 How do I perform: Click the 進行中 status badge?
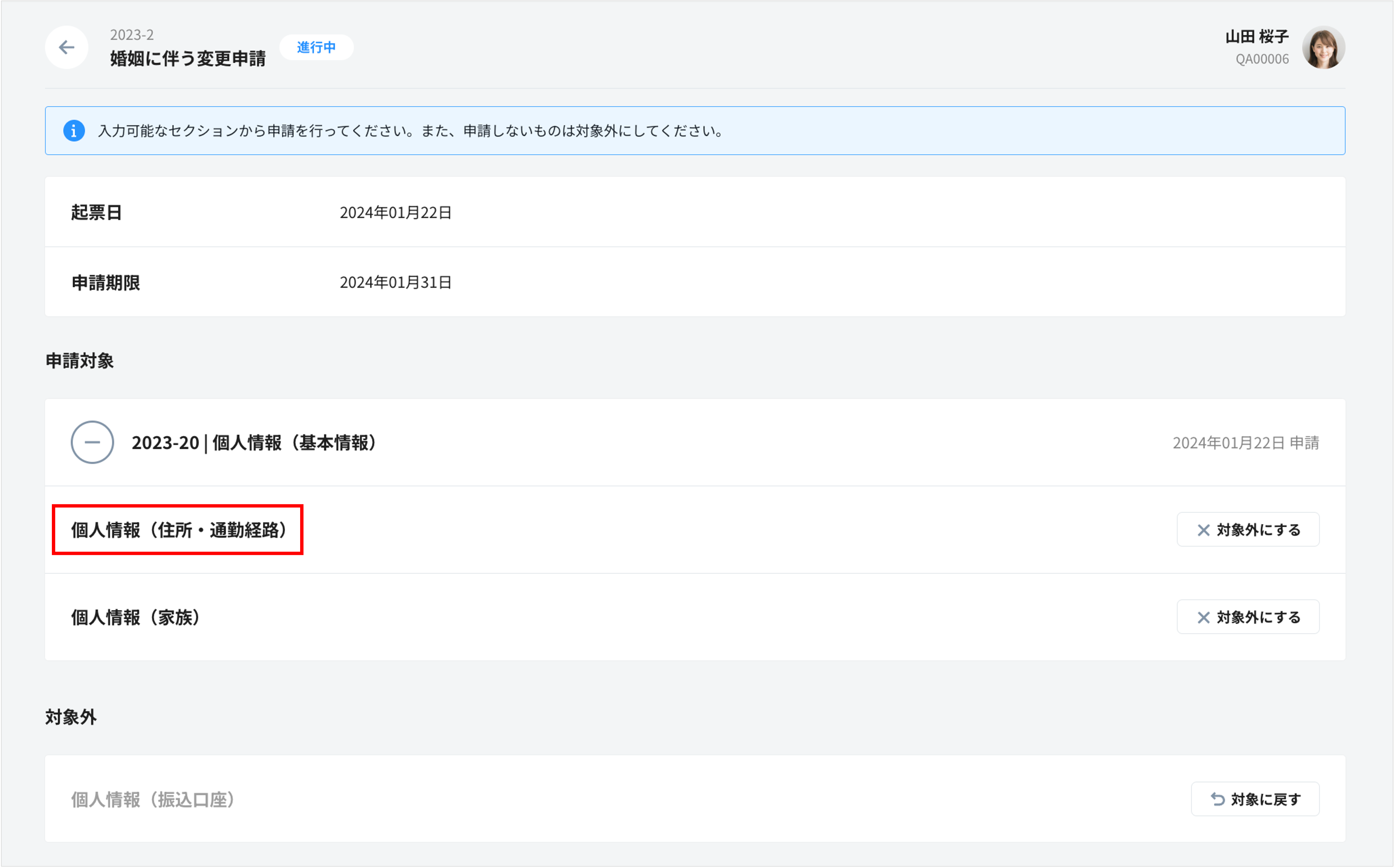pyautogui.click(x=316, y=47)
